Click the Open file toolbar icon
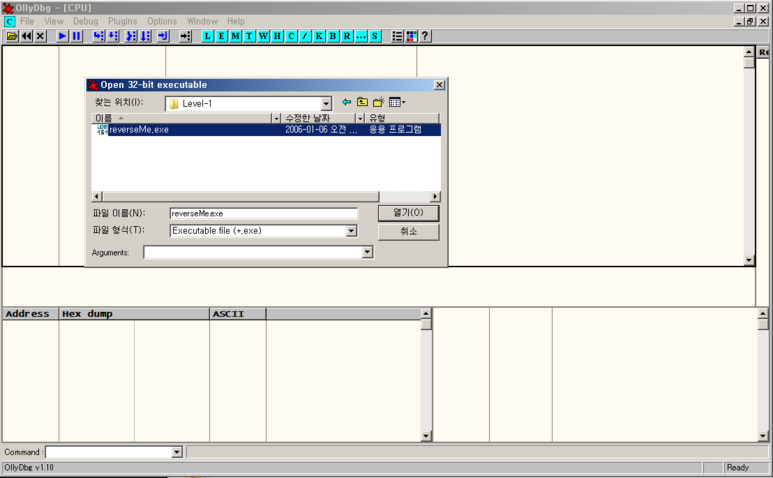 pos(12,36)
